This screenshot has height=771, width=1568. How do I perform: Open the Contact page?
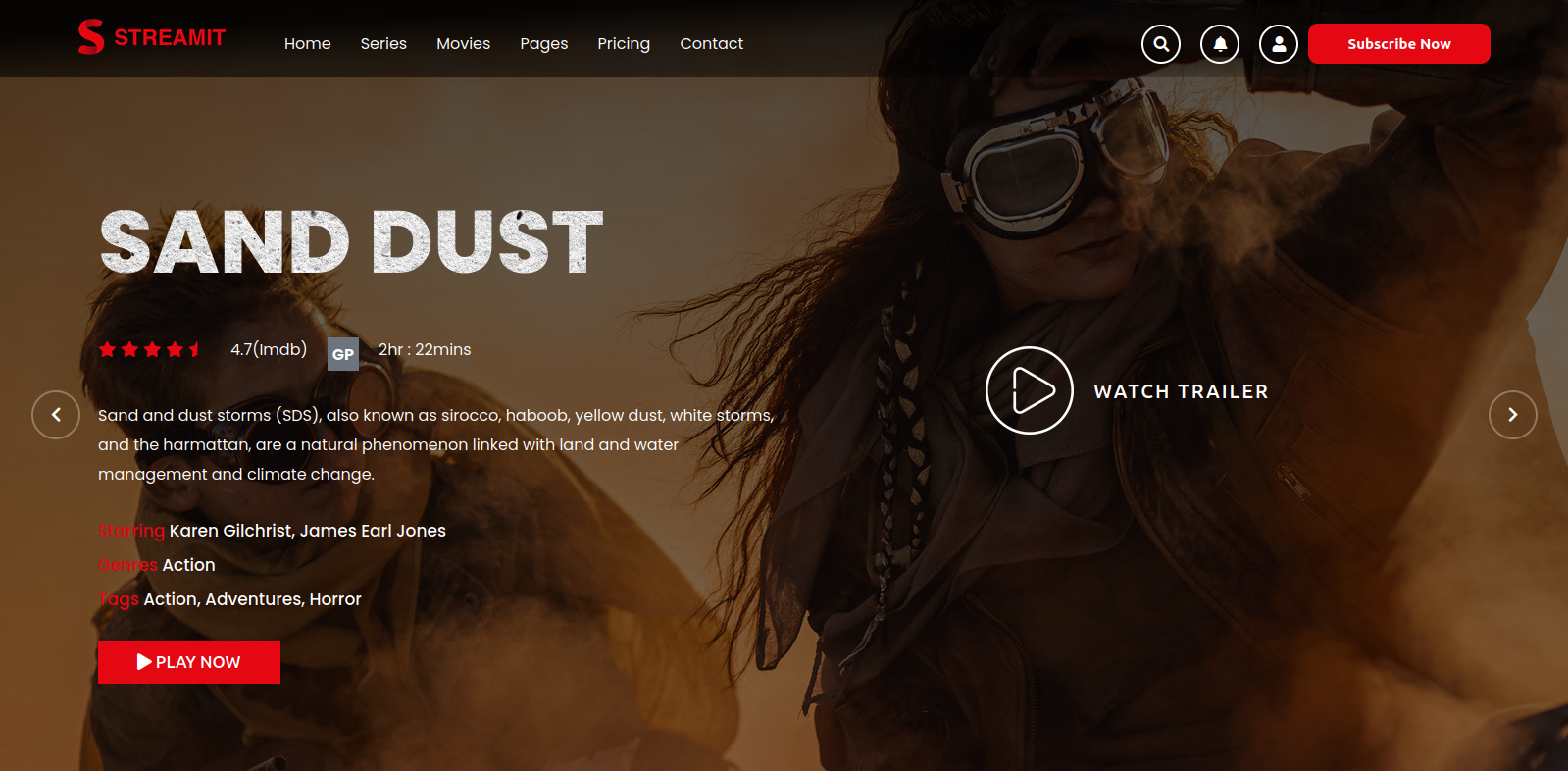point(711,44)
